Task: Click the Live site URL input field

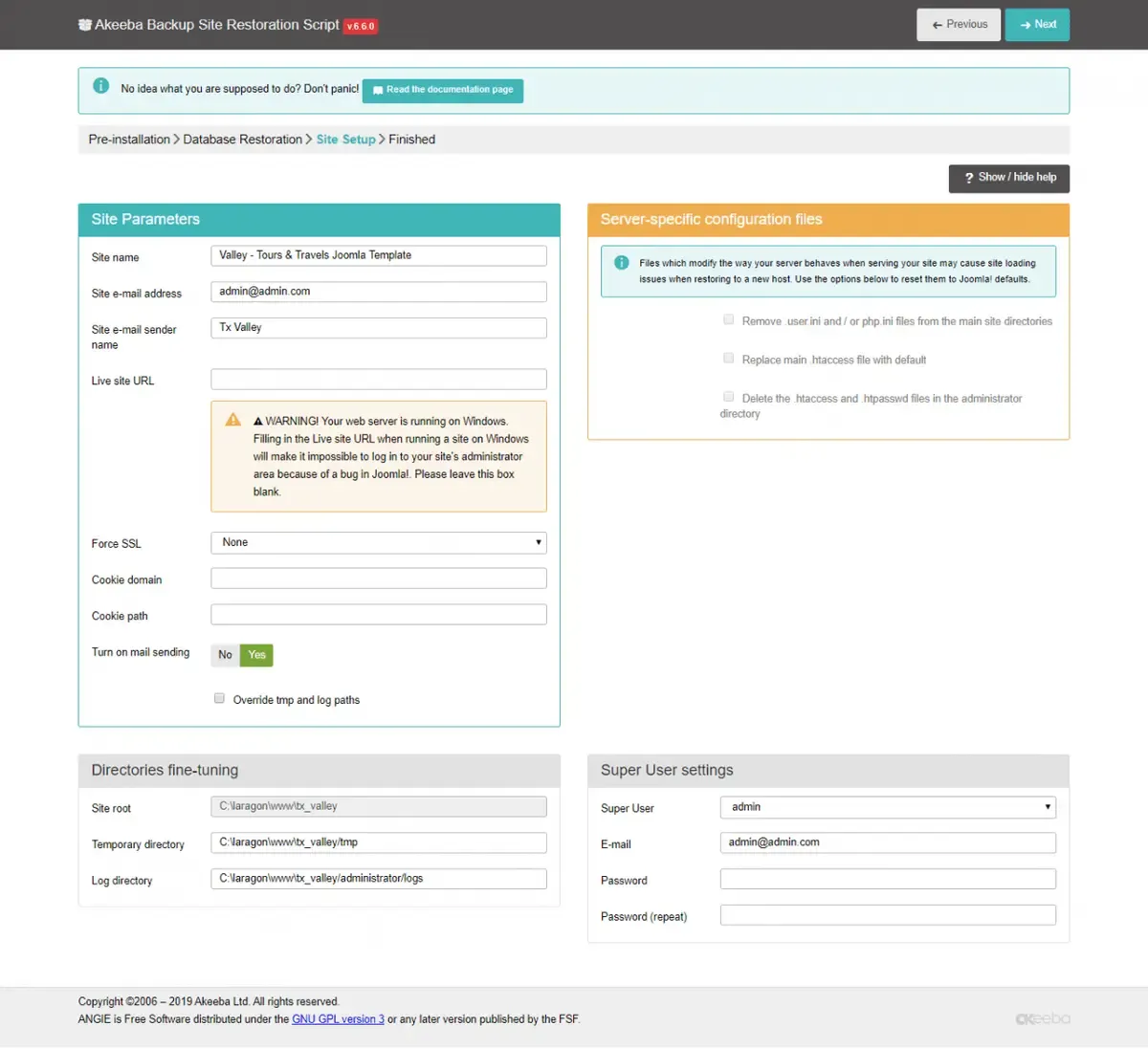Action: 379,380
